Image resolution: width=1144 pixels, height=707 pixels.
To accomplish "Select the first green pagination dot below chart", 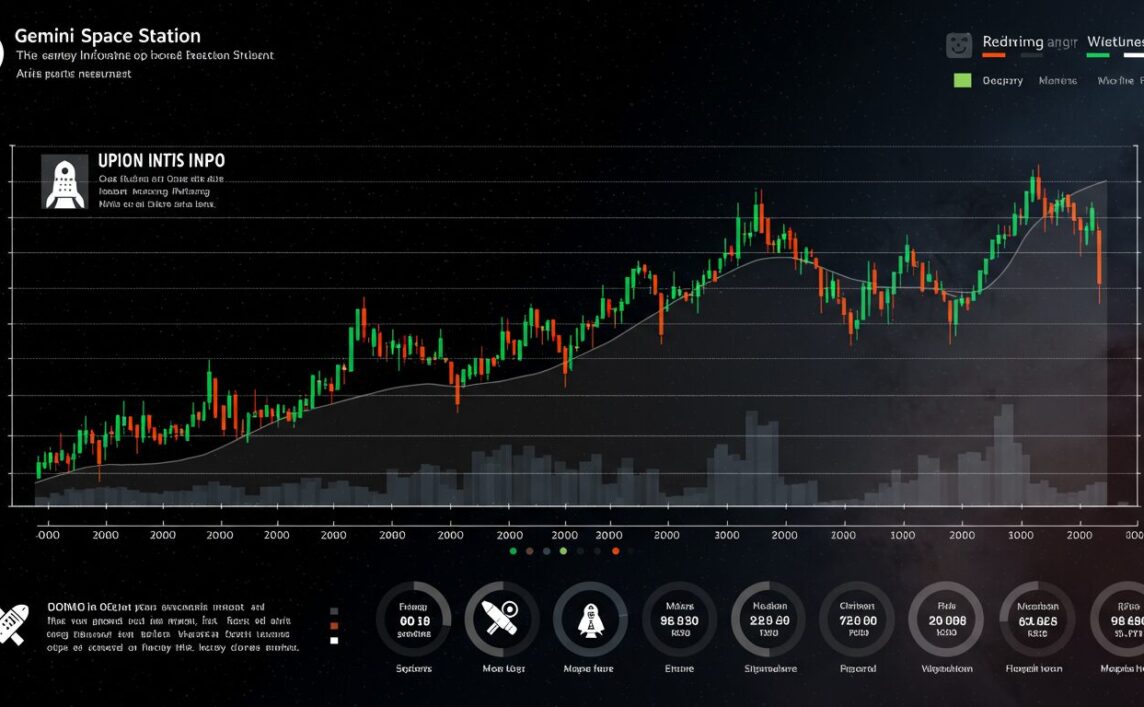I will (513, 551).
